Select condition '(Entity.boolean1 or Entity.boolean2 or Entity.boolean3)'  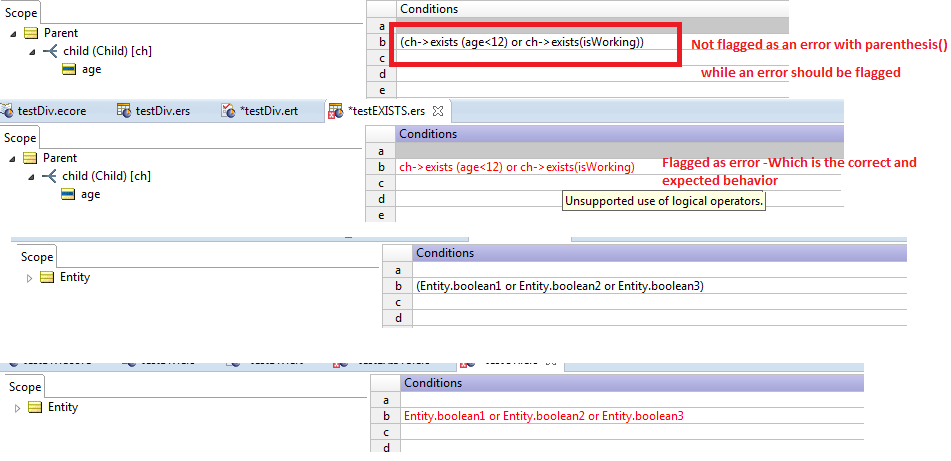(560, 286)
